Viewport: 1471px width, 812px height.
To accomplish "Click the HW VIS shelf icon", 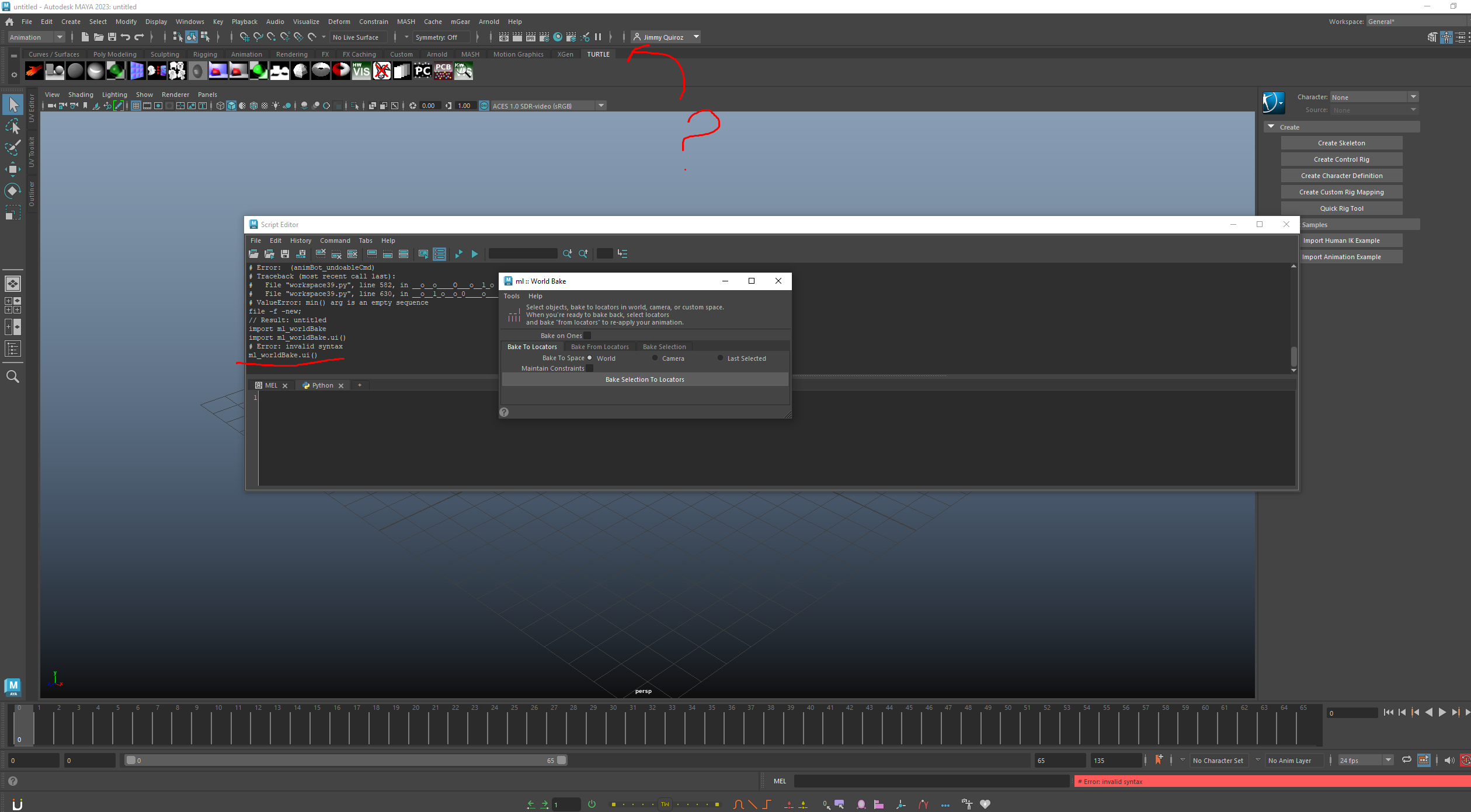I will [361, 71].
